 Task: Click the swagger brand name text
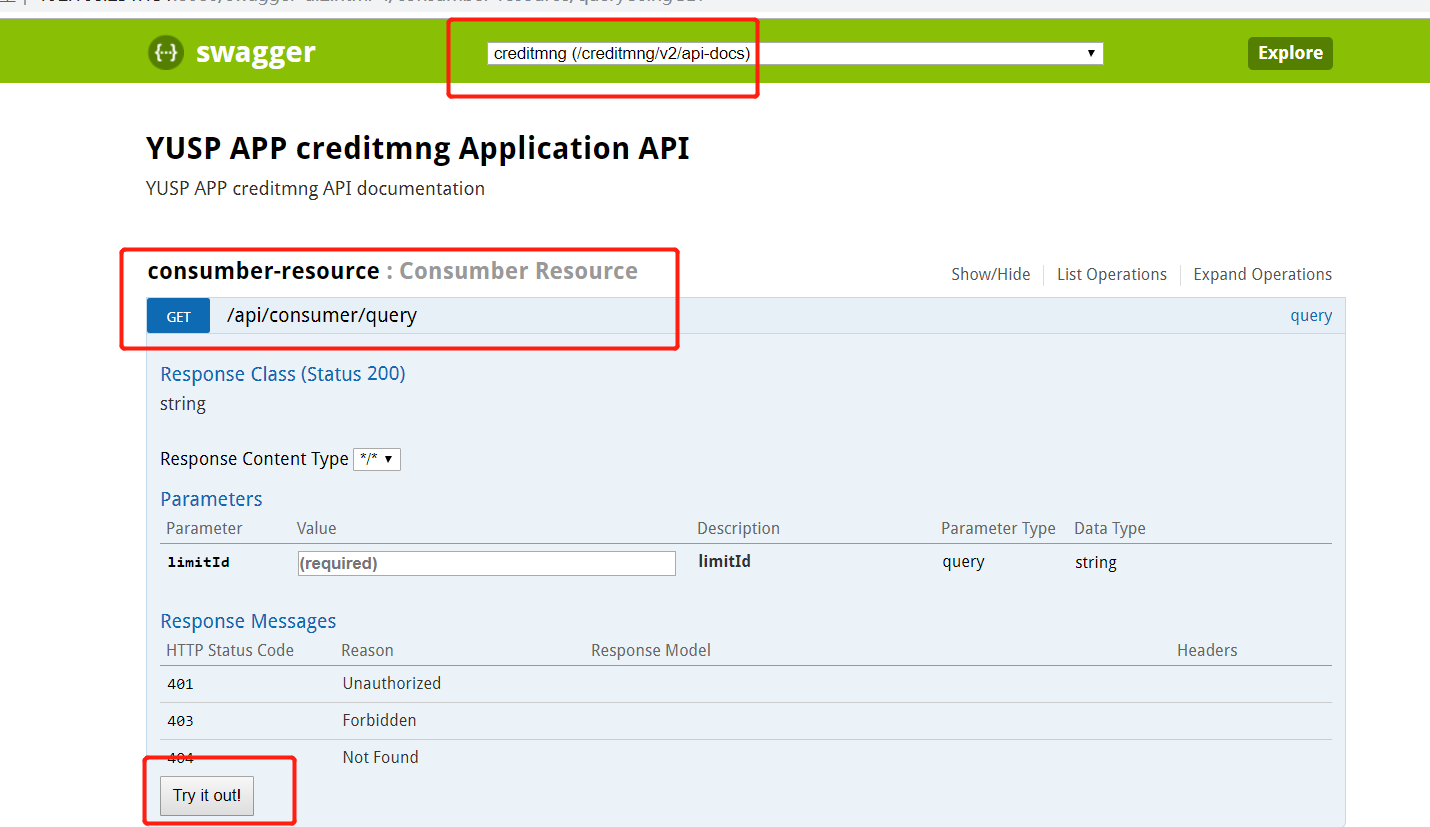pyautogui.click(x=255, y=53)
